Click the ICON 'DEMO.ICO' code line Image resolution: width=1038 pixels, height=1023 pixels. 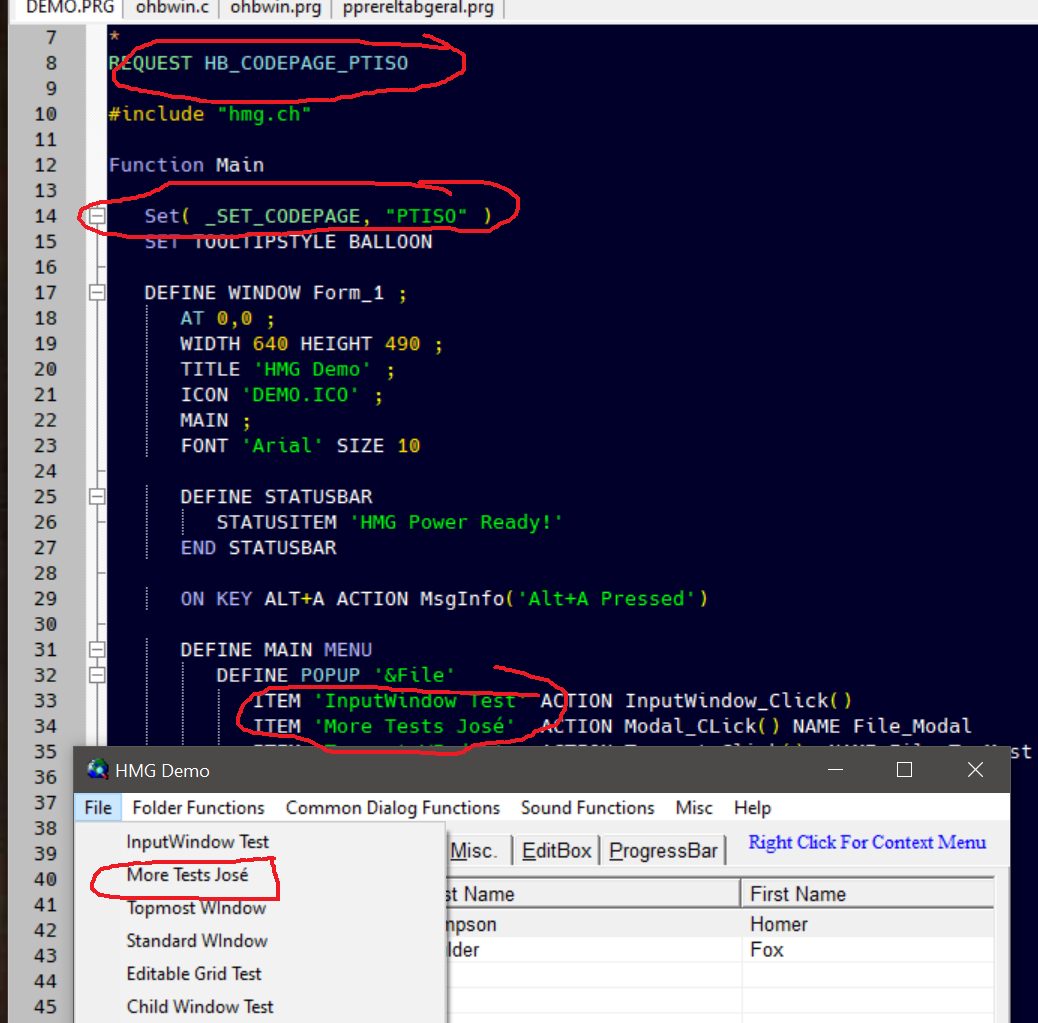point(281,395)
